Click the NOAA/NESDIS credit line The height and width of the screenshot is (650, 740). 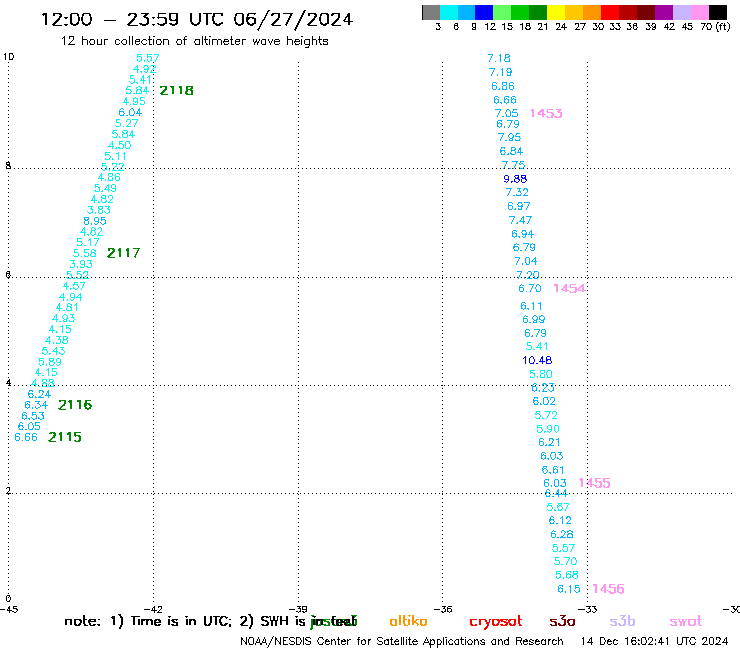click(402, 642)
